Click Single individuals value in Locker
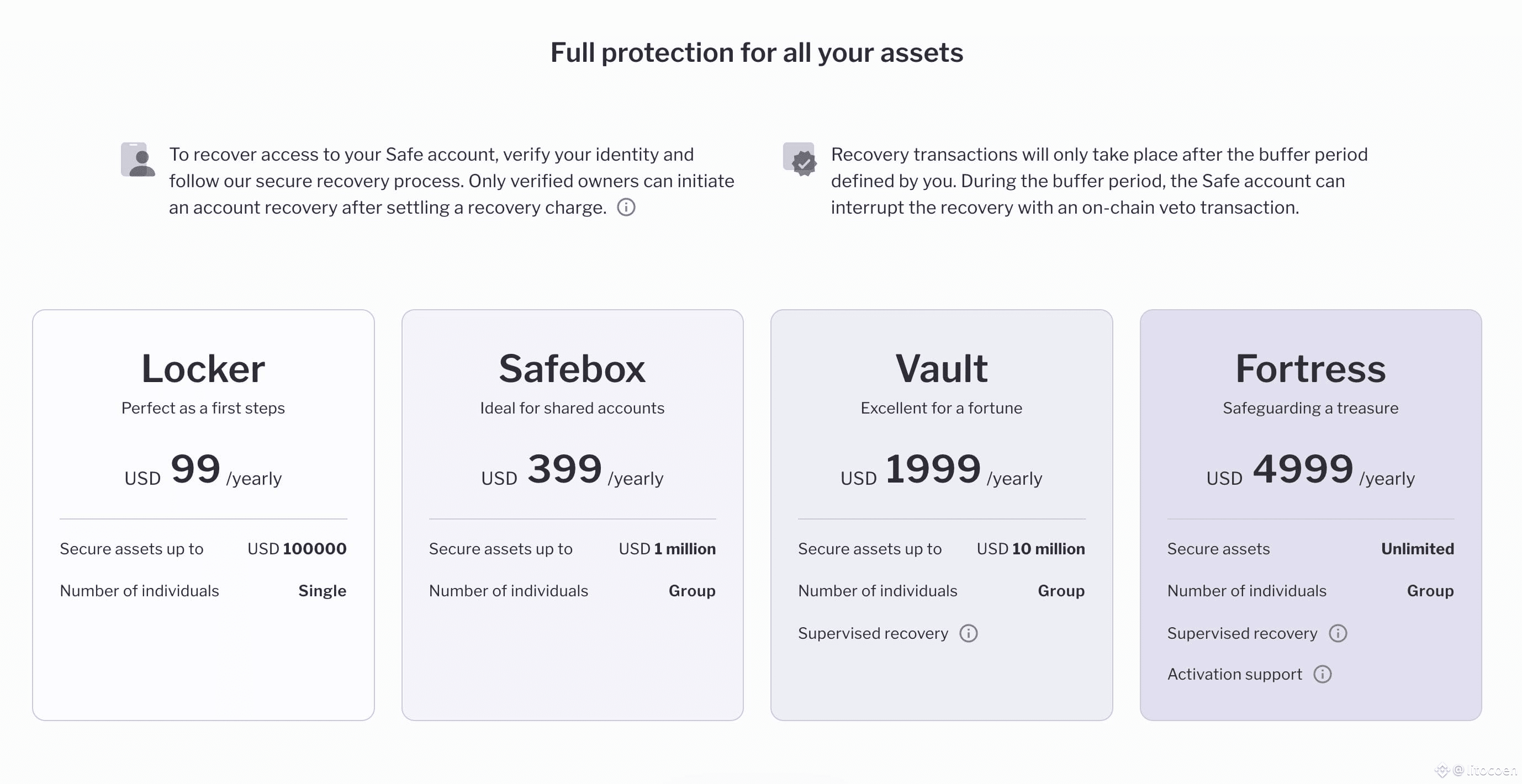The width and height of the screenshot is (1522, 784). click(x=322, y=591)
